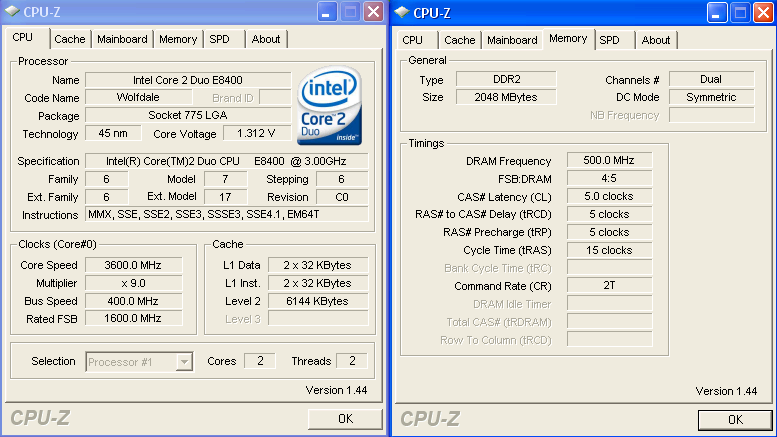Open Cache tab in right window
The width and height of the screenshot is (777, 437).
pyautogui.click(x=460, y=40)
